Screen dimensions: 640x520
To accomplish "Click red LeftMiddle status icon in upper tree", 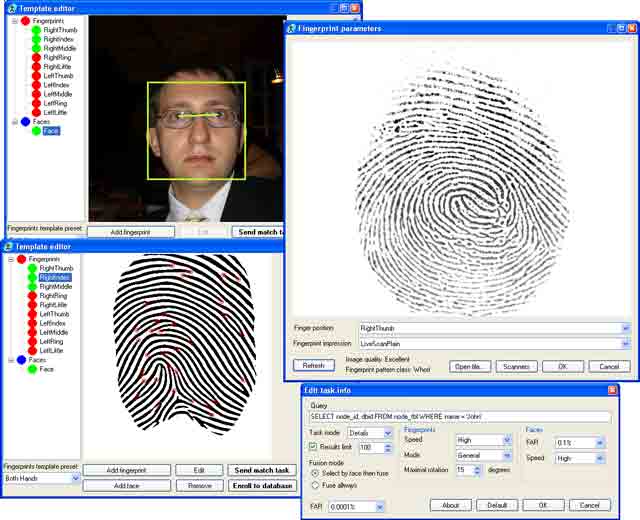I will pyautogui.click(x=36, y=94).
